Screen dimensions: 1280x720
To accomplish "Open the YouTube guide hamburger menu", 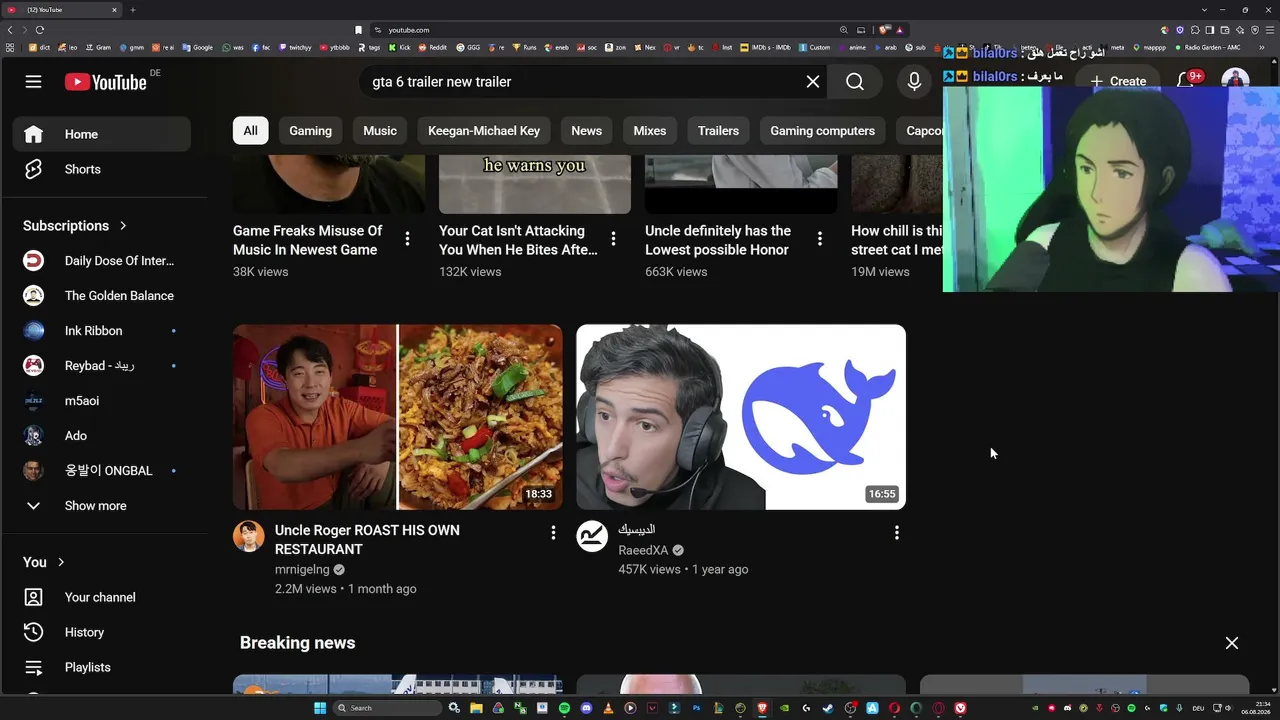I will click(34, 82).
